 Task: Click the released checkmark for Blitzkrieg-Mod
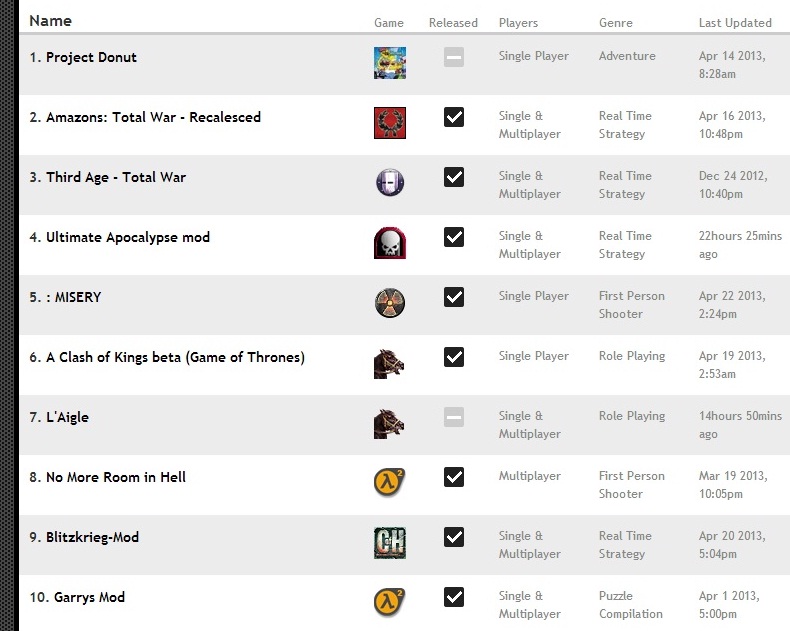pyautogui.click(x=454, y=537)
